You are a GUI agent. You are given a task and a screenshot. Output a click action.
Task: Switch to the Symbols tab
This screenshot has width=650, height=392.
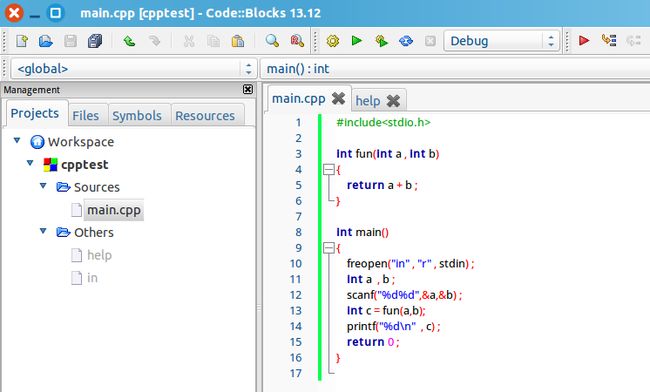point(137,116)
